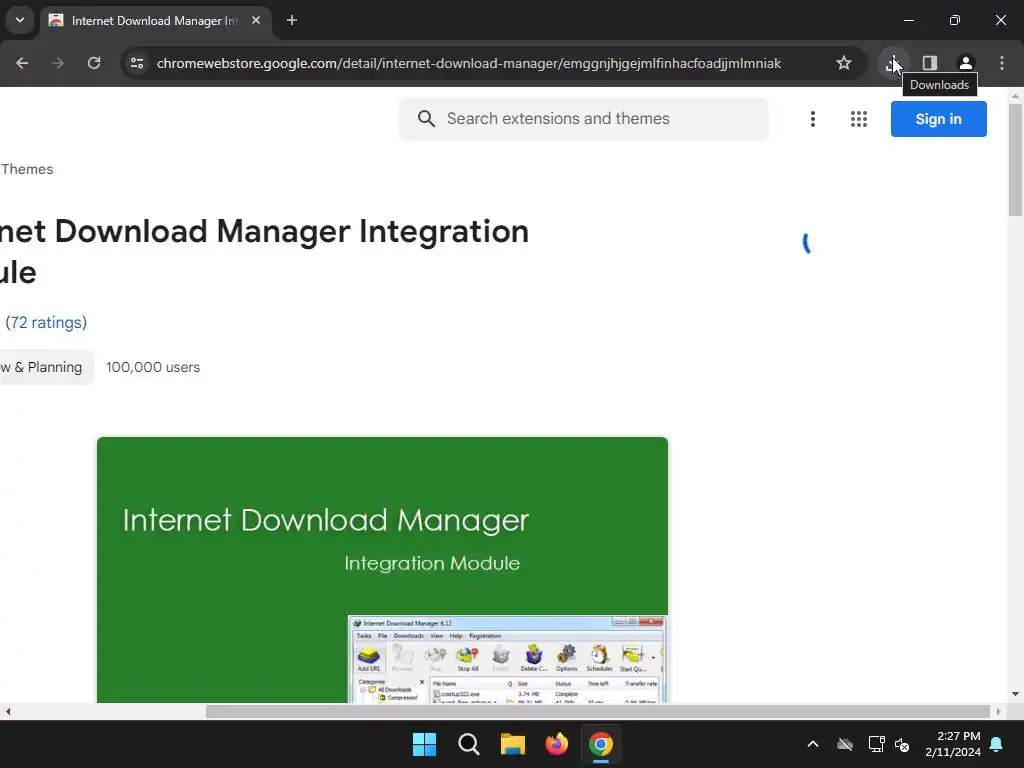Click the address bar URL

point(469,63)
